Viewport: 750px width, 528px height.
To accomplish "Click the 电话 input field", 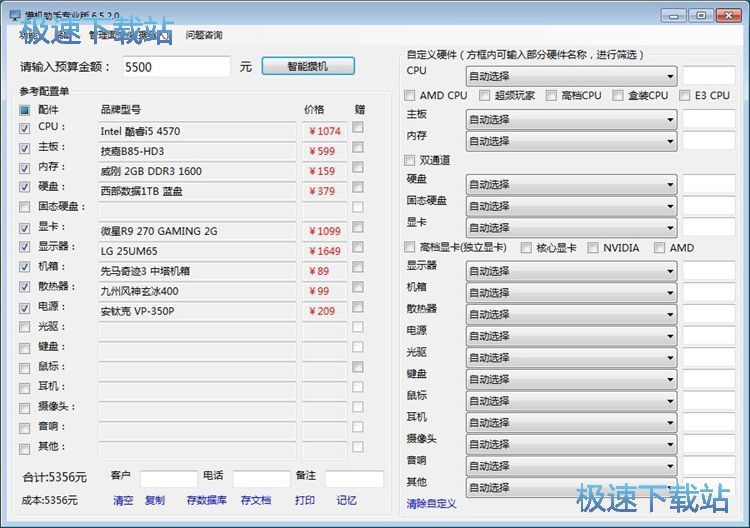I will (262, 478).
